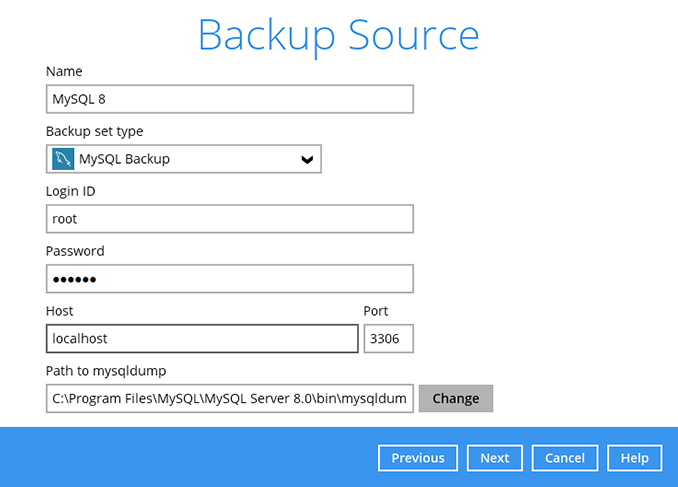This screenshot has width=678, height=487.
Task: Click Change button next to mysqldump path
Action: pos(456,398)
